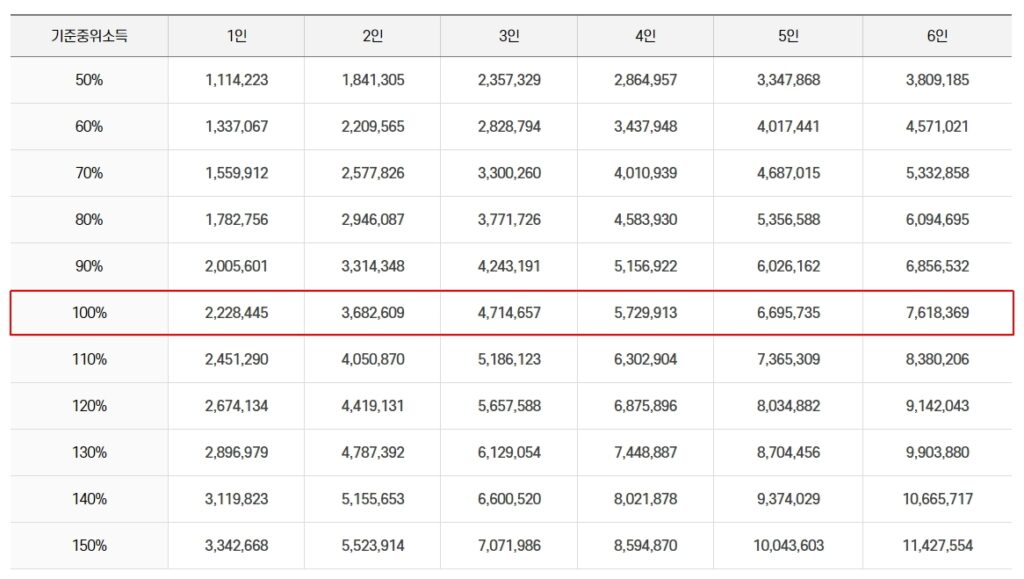Click the amount 11,427,554
This screenshot has width=1024, height=579.
coord(937,546)
